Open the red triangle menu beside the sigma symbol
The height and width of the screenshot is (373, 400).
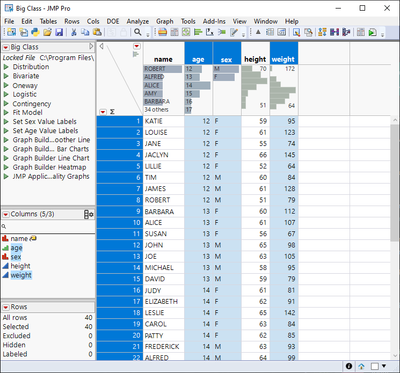click(x=103, y=112)
